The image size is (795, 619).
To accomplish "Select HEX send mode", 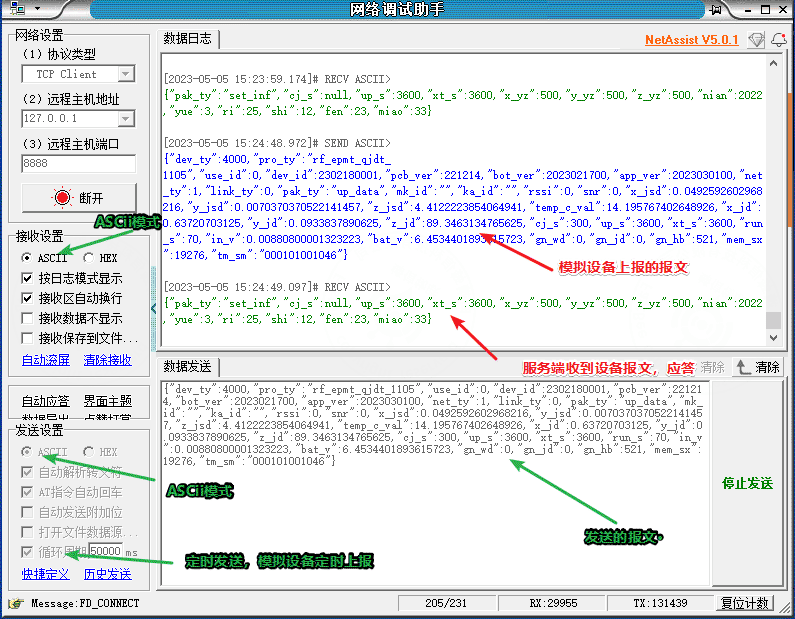I will coord(89,451).
